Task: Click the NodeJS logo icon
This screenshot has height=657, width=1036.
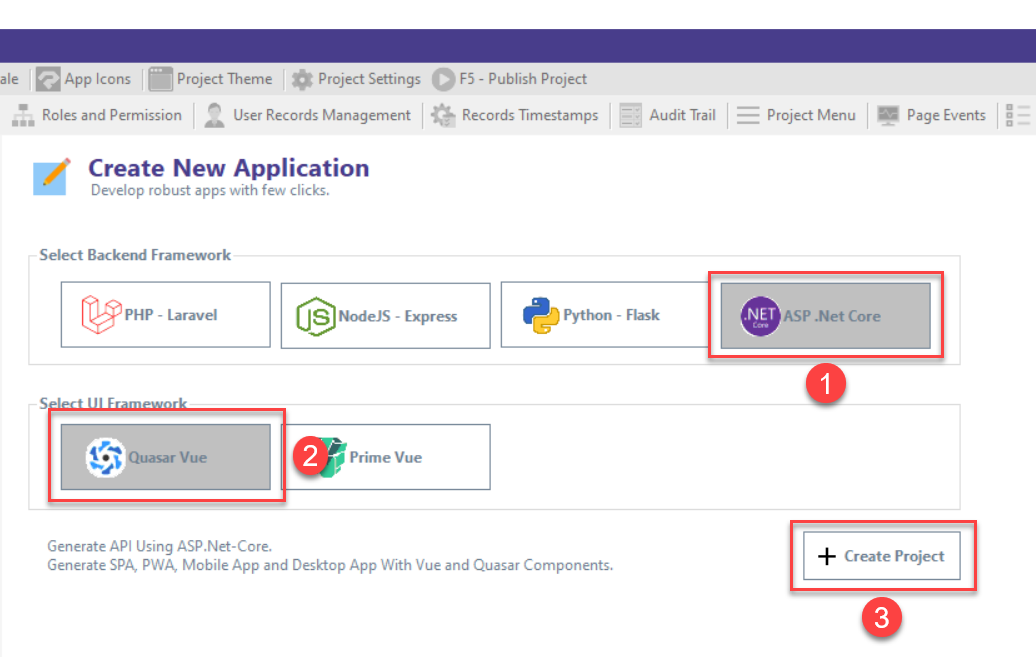Action: click(316, 317)
